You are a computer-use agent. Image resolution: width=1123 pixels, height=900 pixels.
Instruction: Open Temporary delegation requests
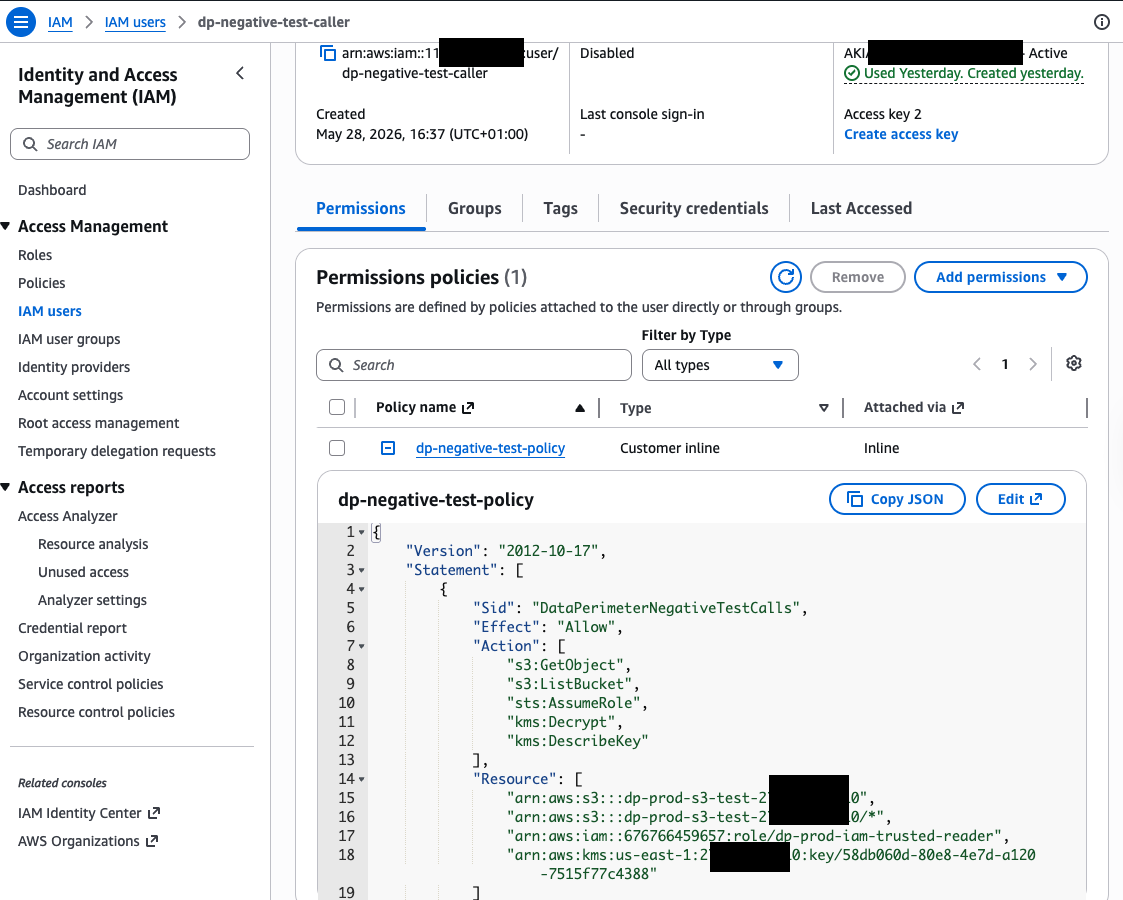117,451
